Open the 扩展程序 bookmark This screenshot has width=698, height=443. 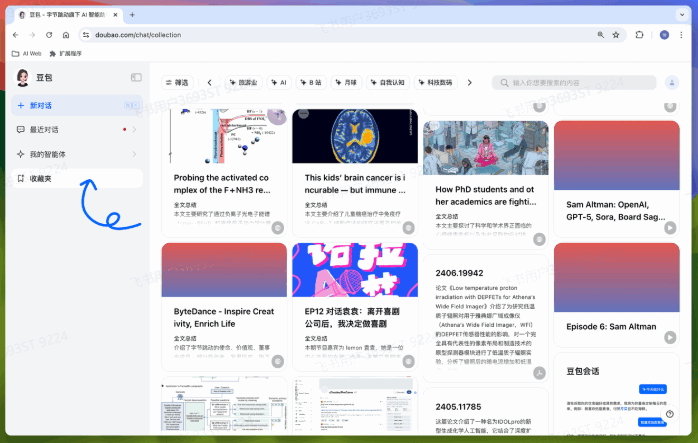pyautogui.click(x=65, y=53)
